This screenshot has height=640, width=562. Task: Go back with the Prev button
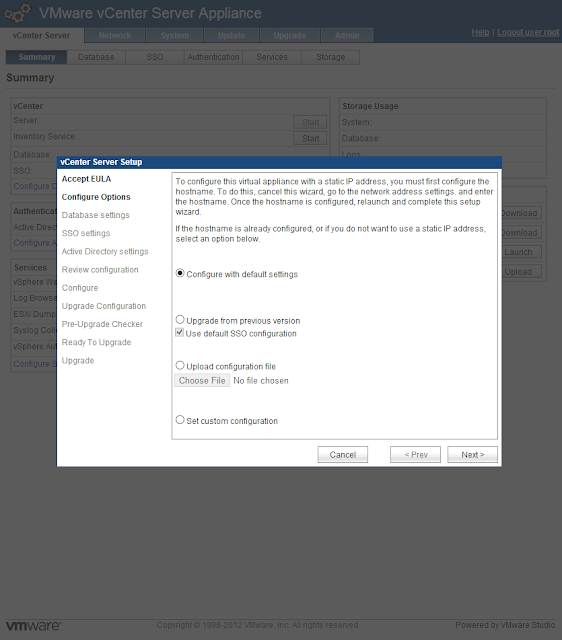(x=415, y=455)
